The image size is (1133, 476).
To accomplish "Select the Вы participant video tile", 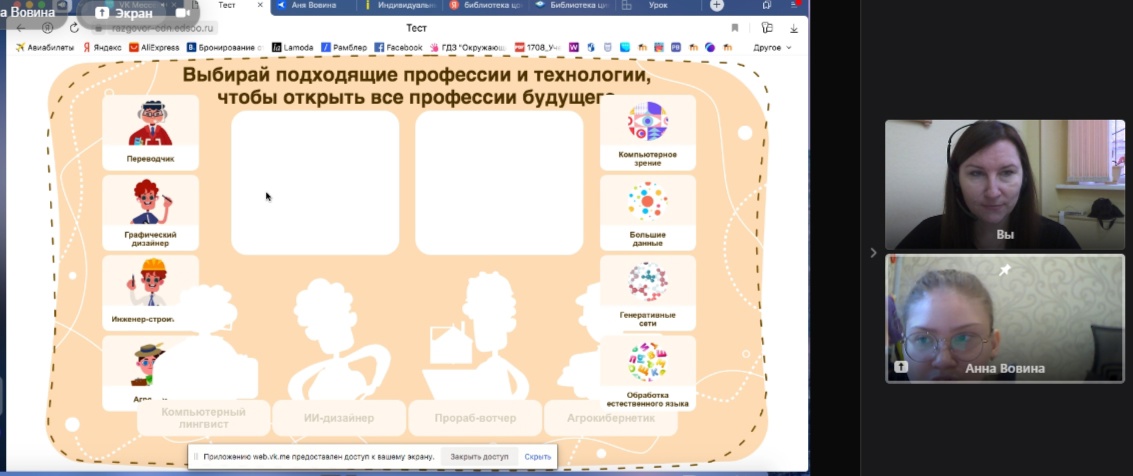I will (1005, 185).
